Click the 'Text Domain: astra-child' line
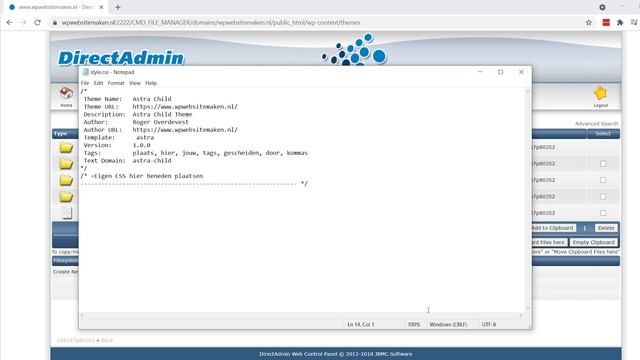 [x=127, y=161]
